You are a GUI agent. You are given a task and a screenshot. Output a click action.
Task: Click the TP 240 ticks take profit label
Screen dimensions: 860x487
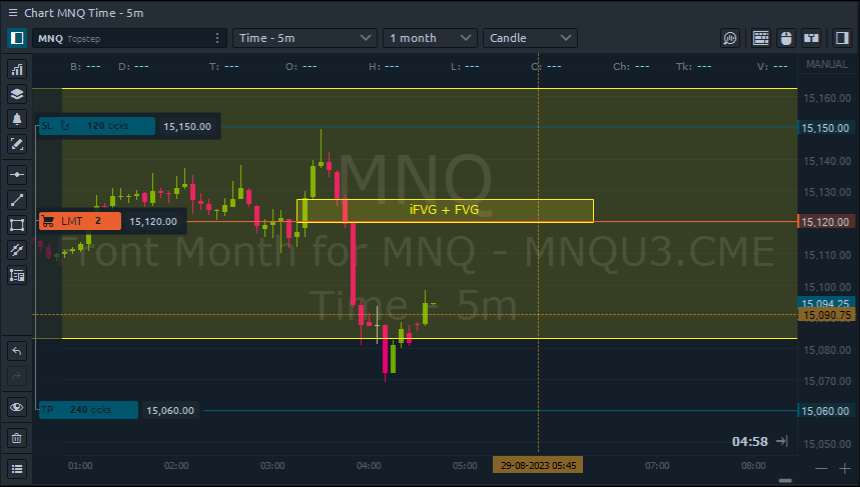click(88, 410)
